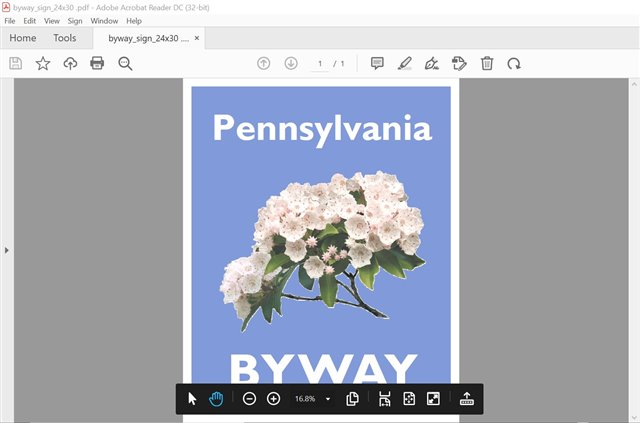This screenshot has height=423, width=640.
Task: Select the Highlight text tool
Action: [404, 63]
